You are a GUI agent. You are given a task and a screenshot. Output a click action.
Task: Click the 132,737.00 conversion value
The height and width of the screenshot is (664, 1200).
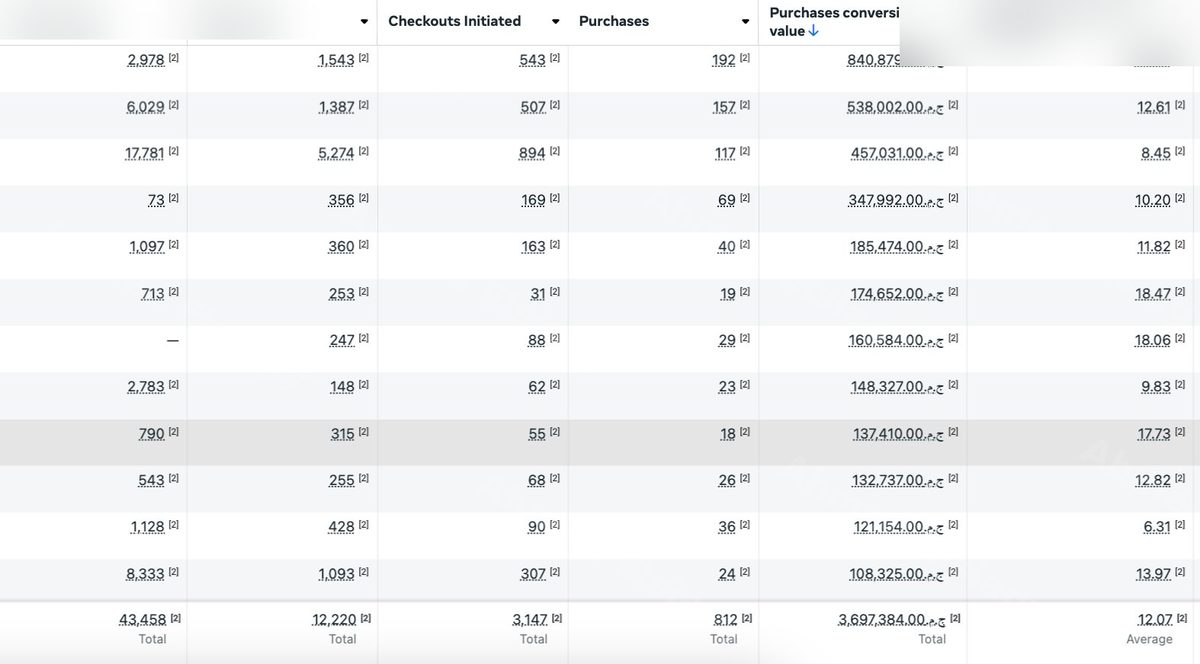click(x=898, y=480)
